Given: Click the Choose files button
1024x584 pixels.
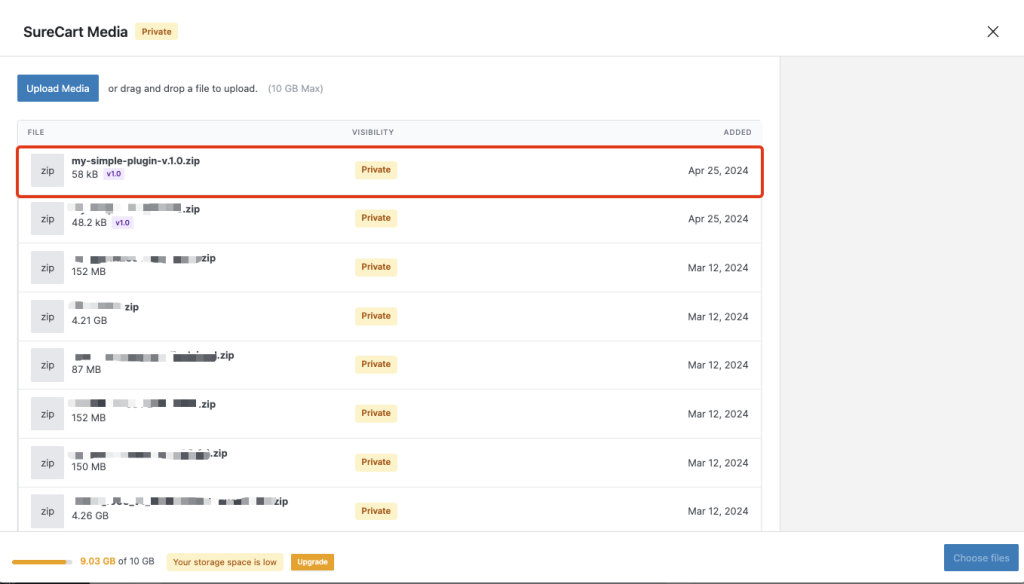Looking at the screenshot, I should (980, 558).
